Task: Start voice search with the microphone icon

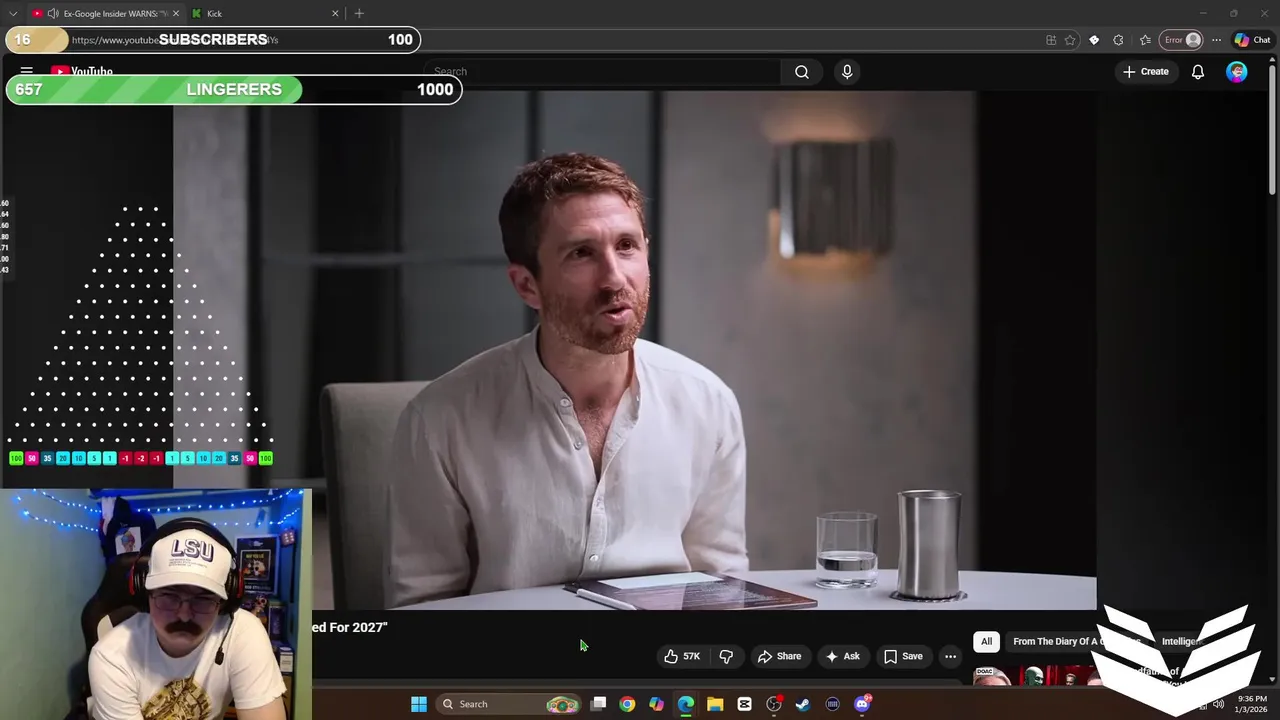Action: pos(847,72)
